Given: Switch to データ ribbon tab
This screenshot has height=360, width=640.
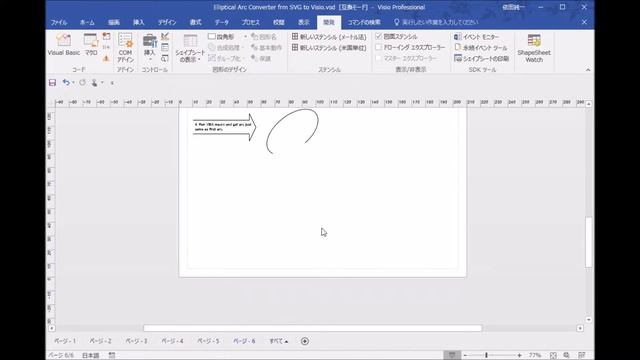Looking at the screenshot, I should (x=222, y=22).
